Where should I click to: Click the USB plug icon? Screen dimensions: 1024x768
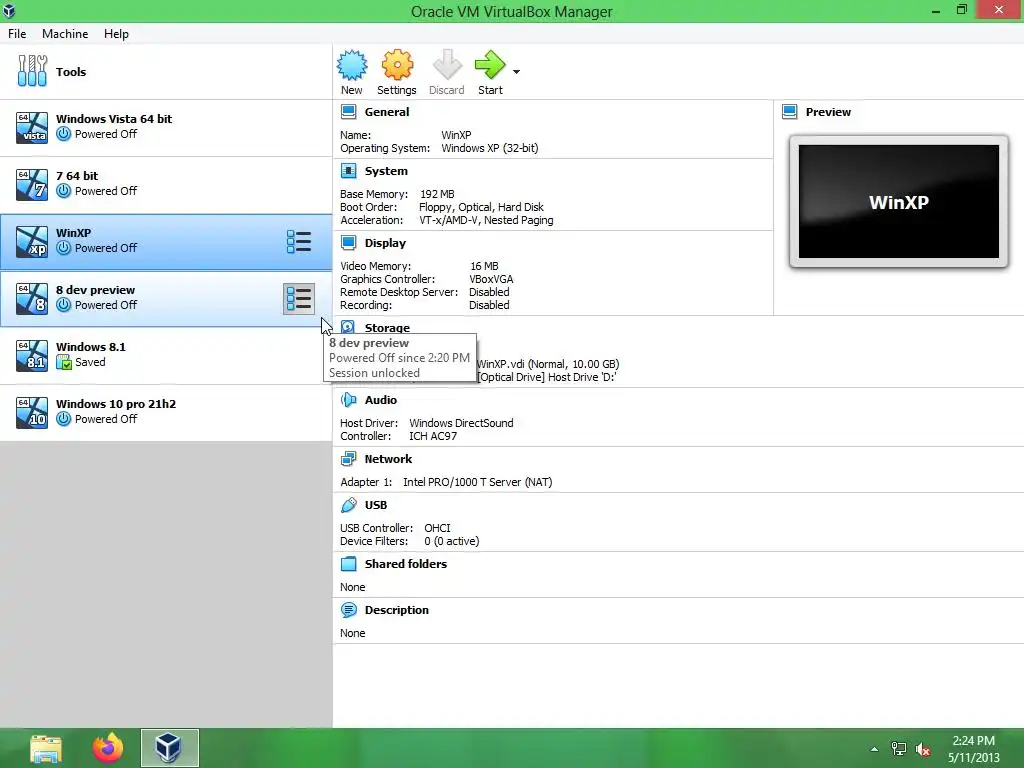349,505
